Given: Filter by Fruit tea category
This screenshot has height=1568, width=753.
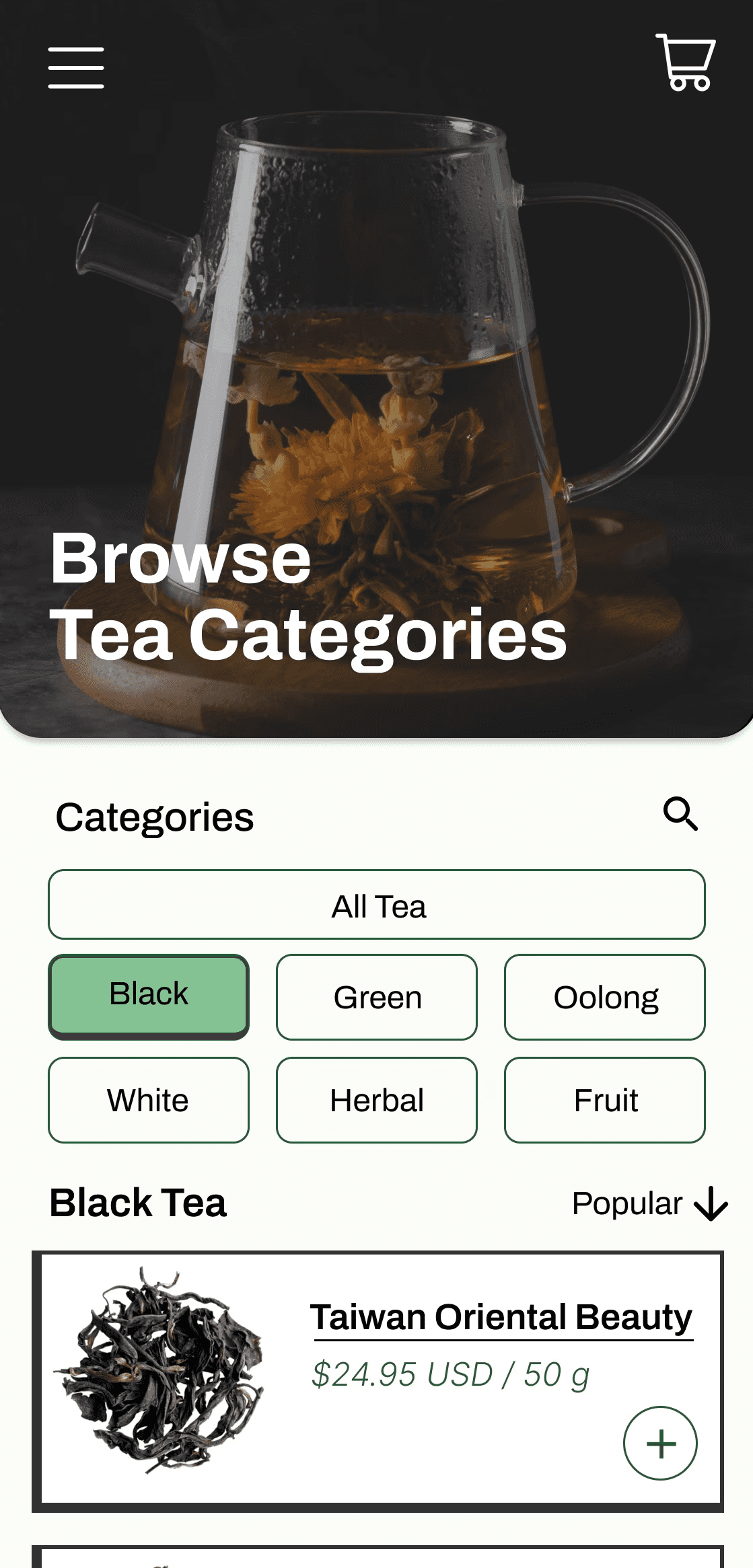Looking at the screenshot, I should [605, 1100].
